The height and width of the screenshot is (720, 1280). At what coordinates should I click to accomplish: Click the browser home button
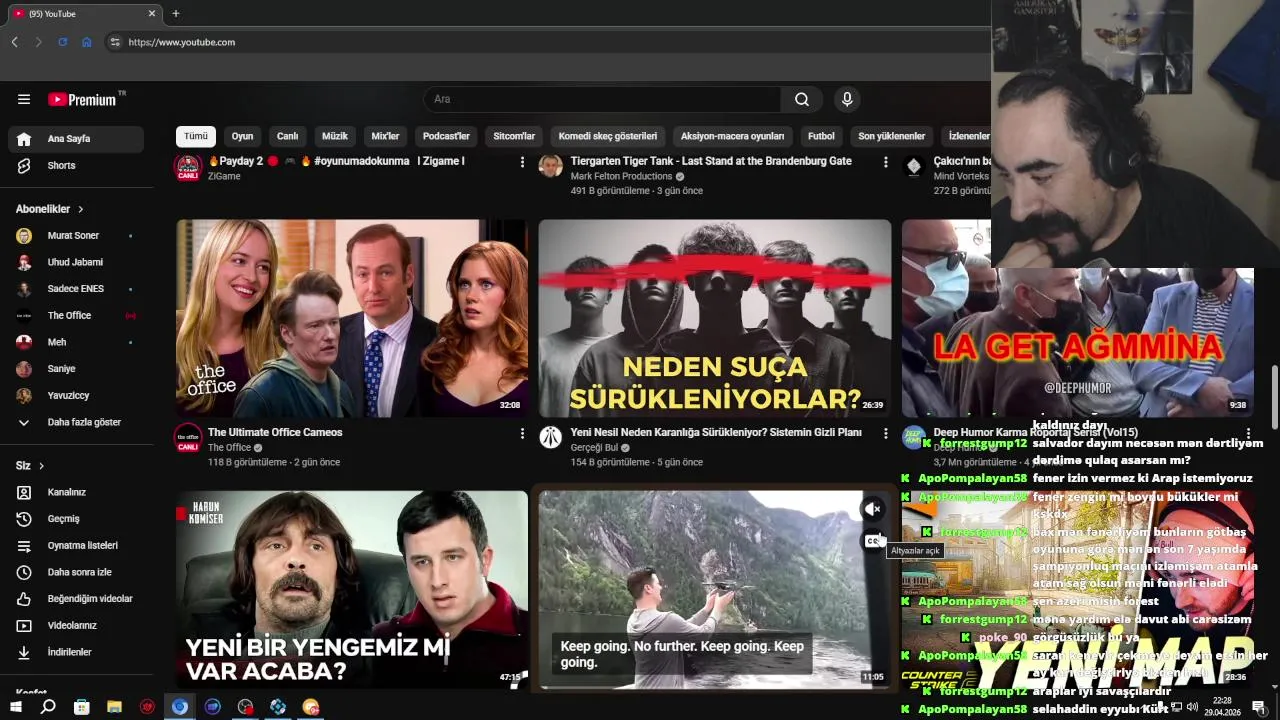point(86,42)
